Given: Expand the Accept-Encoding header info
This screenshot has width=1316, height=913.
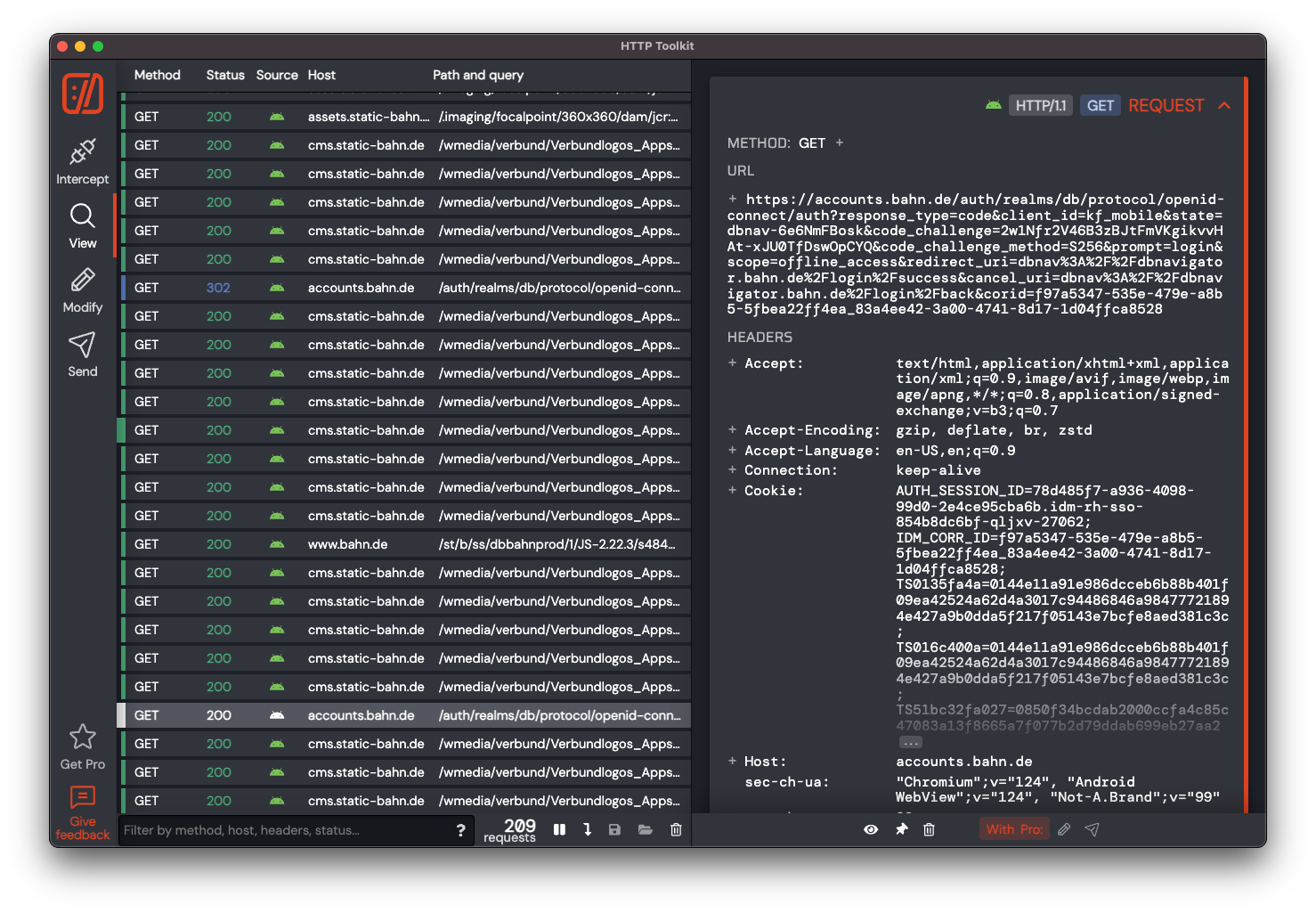Looking at the screenshot, I should (x=733, y=429).
